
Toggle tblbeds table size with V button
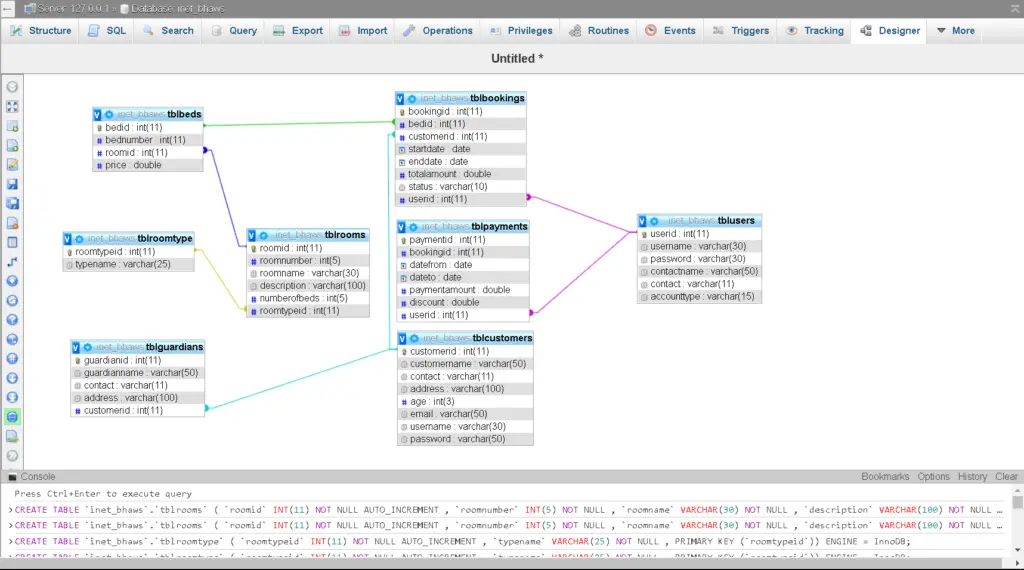[97, 115]
